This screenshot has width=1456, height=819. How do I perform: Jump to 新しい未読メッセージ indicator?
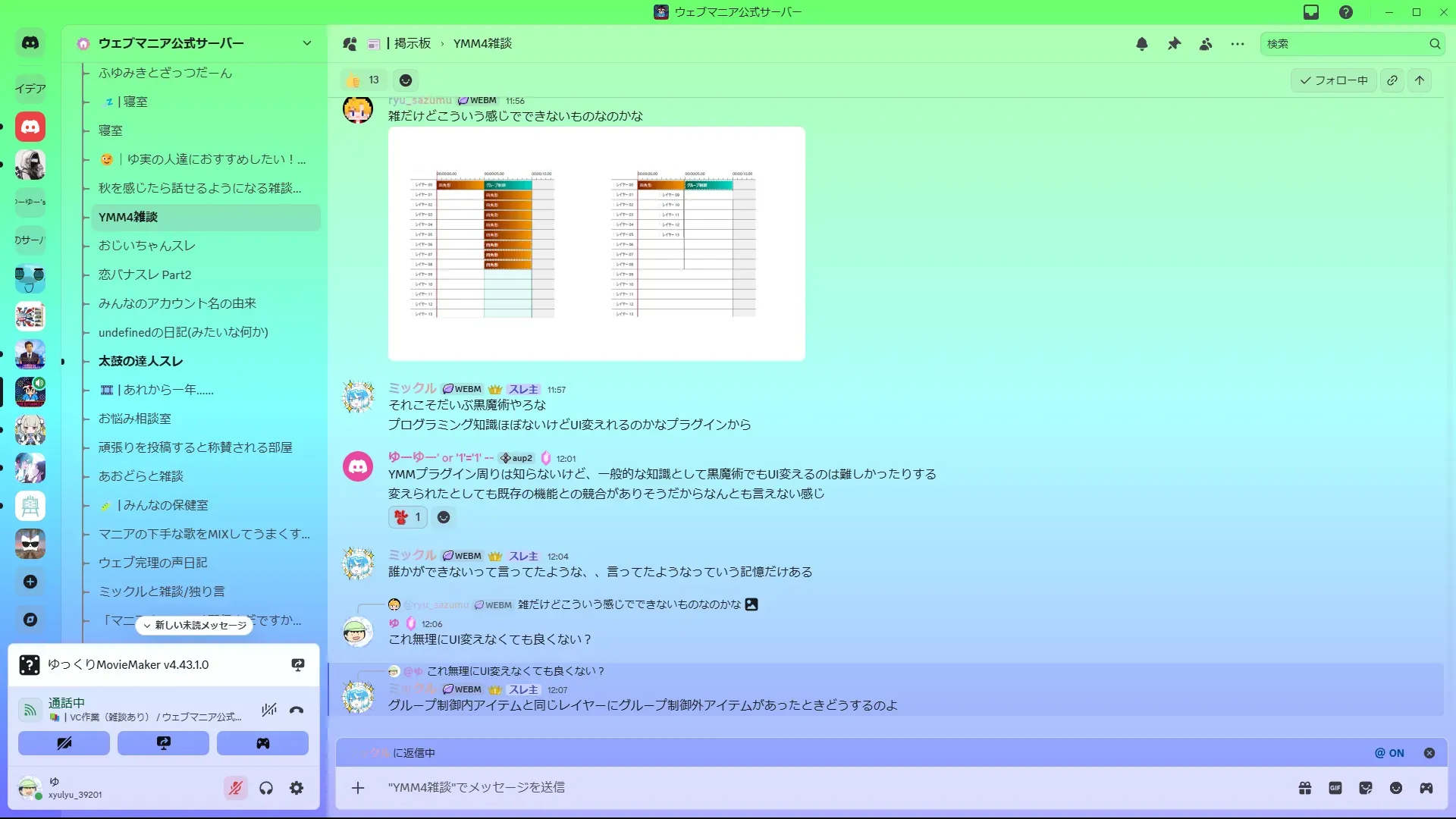tap(195, 626)
